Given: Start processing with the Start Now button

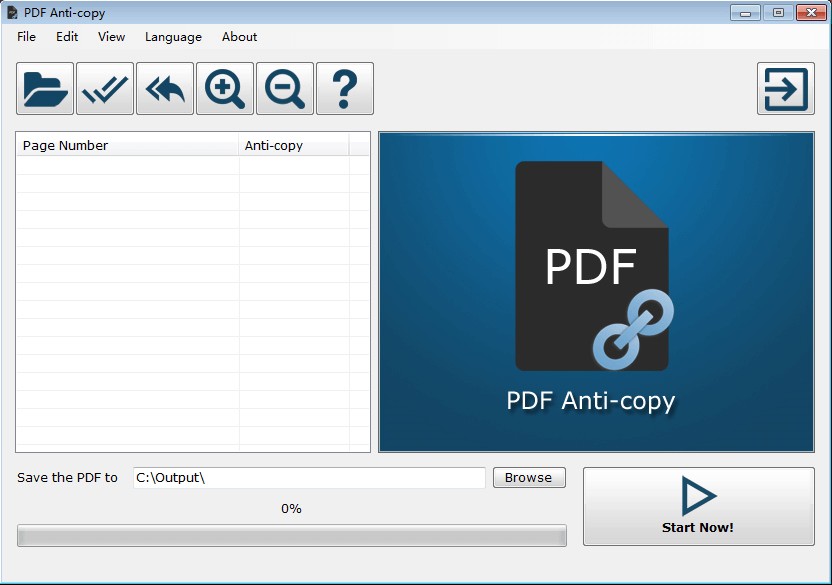Looking at the screenshot, I should tap(697, 506).
